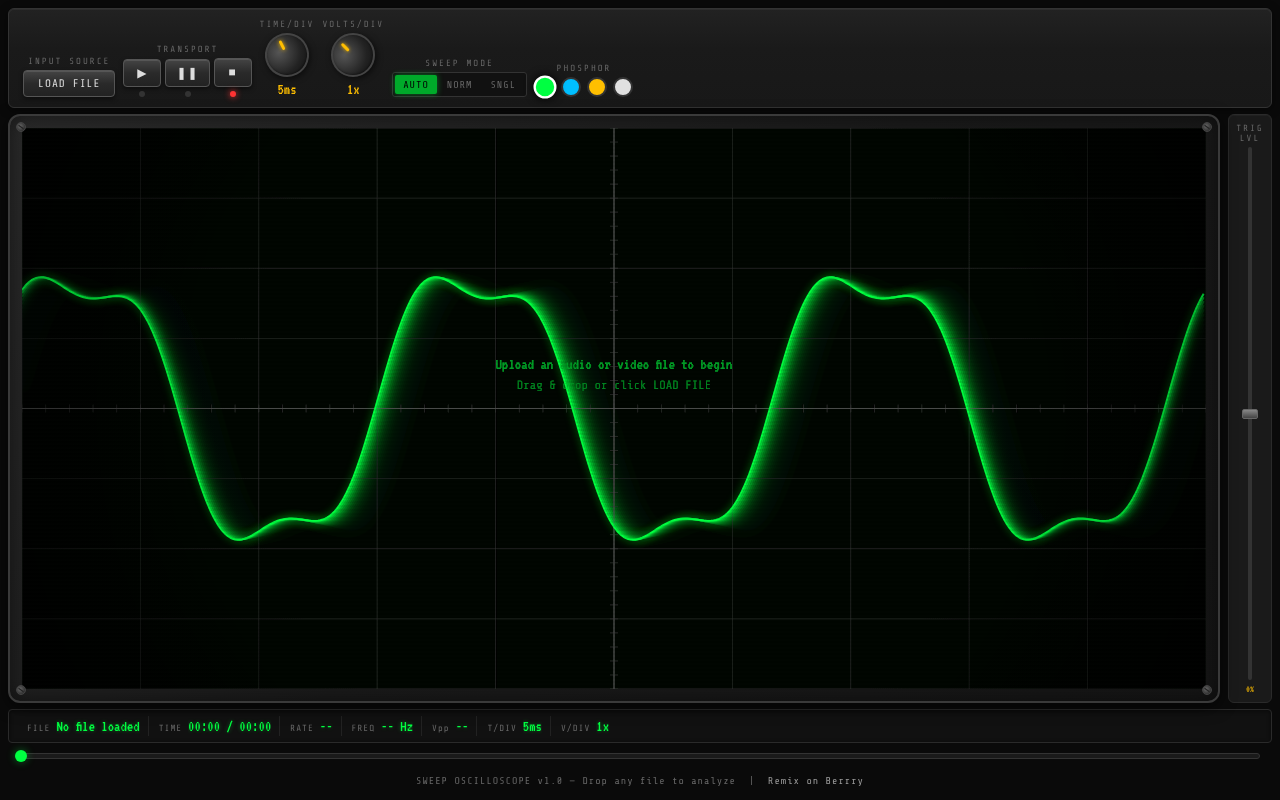Click the LOAD FILE button
1280x800 pixels.
tap(69, 84)
